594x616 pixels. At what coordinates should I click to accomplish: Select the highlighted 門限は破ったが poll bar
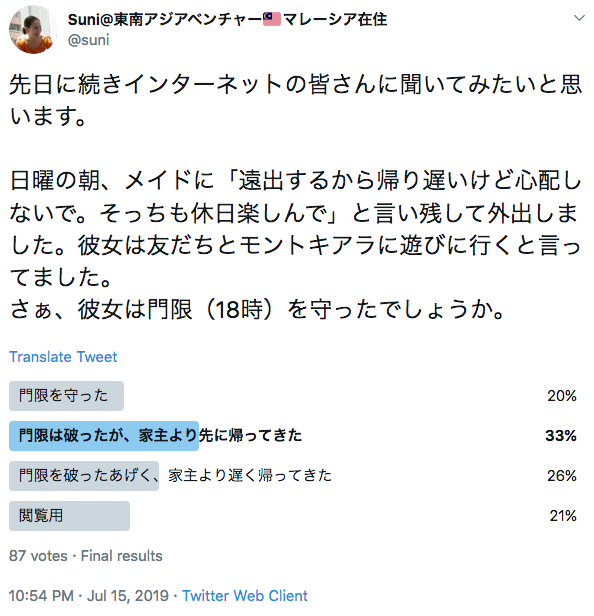(x=104, y=436)
